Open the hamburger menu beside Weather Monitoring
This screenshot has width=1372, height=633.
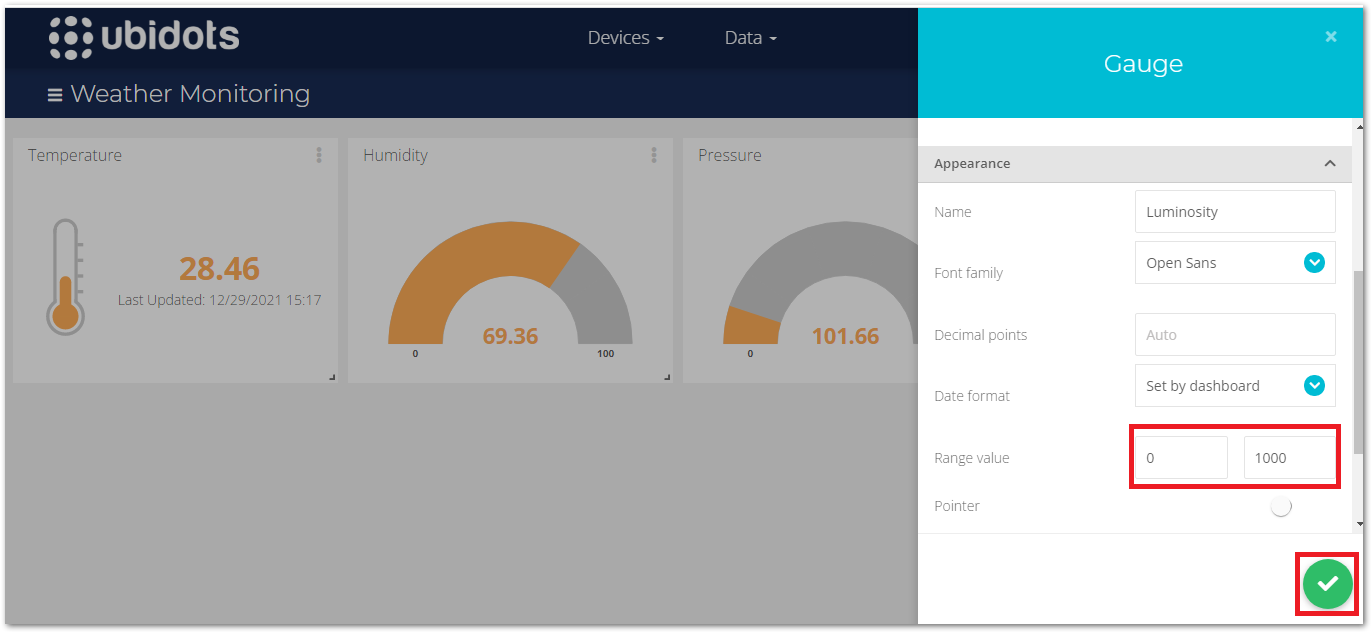pyautogui.click(x=55, y=95)
